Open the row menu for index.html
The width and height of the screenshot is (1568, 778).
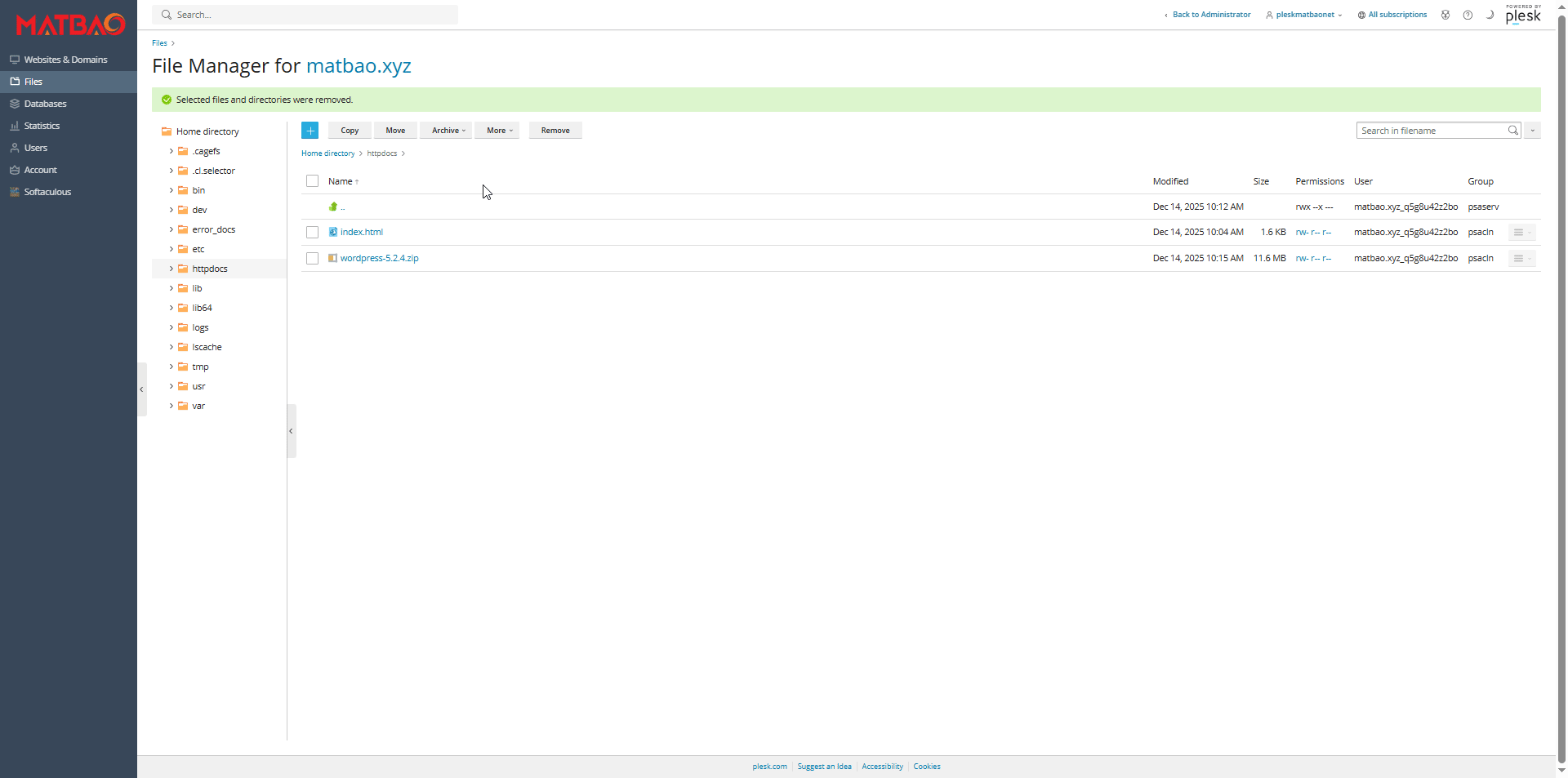(1521, 233)
